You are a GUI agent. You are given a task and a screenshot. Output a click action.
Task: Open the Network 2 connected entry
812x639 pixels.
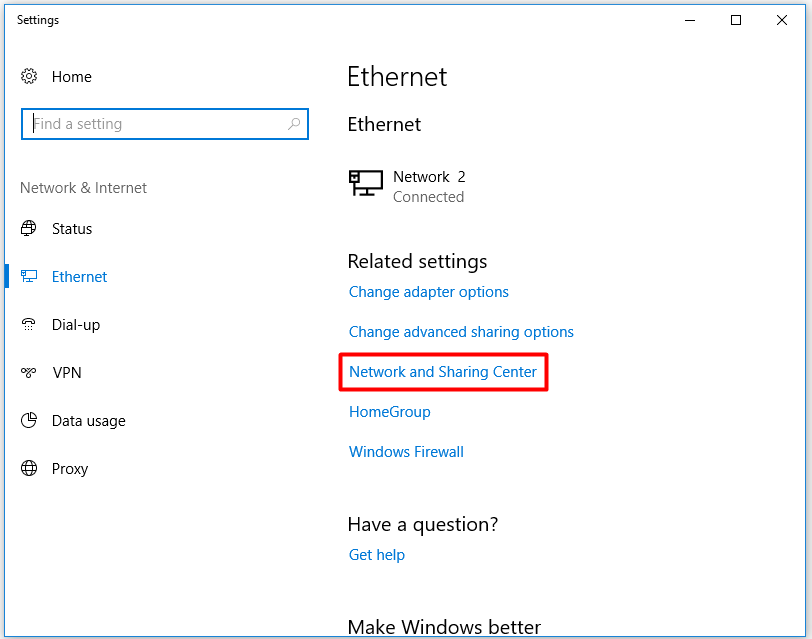click(x=407, y=186)
